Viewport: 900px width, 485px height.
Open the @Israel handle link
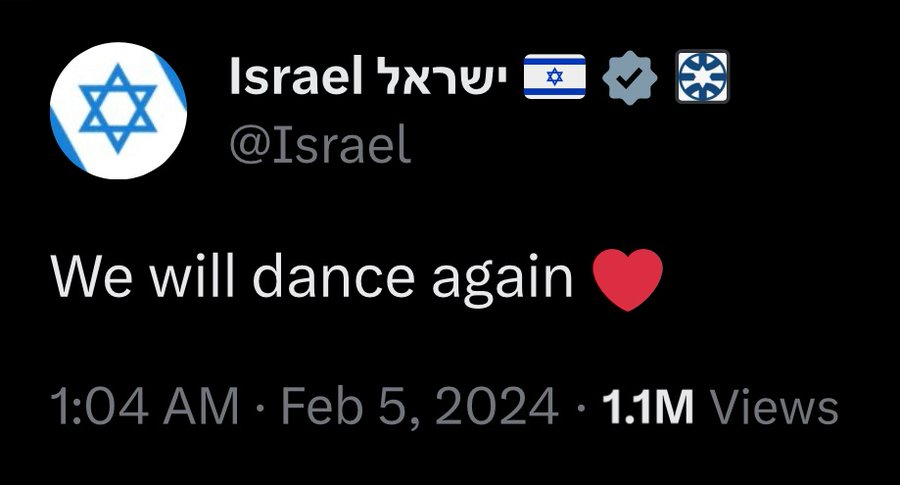click(320, 147)
